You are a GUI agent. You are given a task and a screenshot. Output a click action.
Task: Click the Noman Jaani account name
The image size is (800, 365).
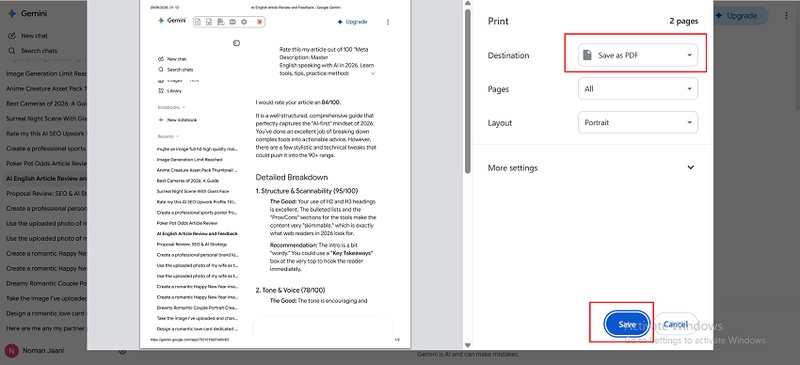pos(43,351)
